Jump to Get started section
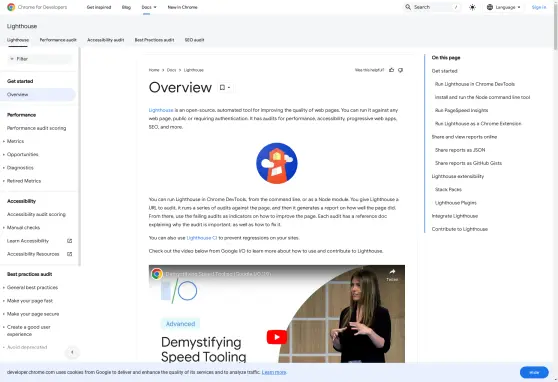558x382 pixels. pos(444,71)
